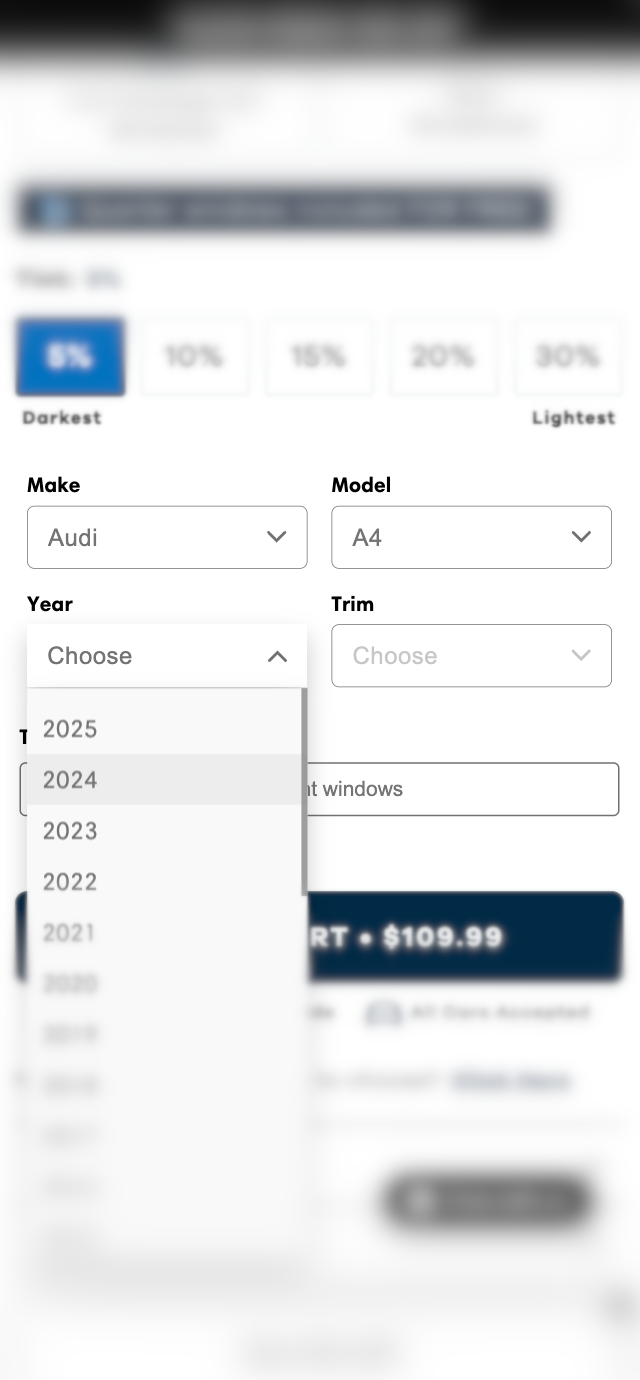
Task: Choose 2024 in the Year list
Action: pyautogui.click(x=70, y=780)
